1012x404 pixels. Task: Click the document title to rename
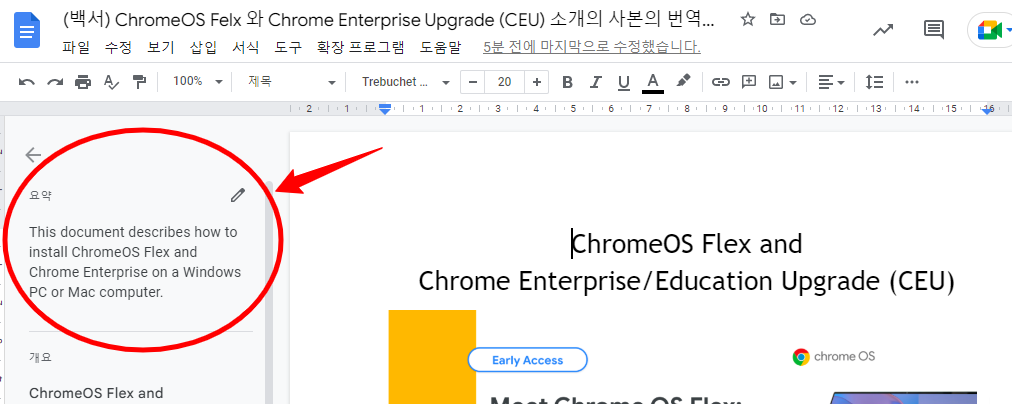click(x=389, y=19)
